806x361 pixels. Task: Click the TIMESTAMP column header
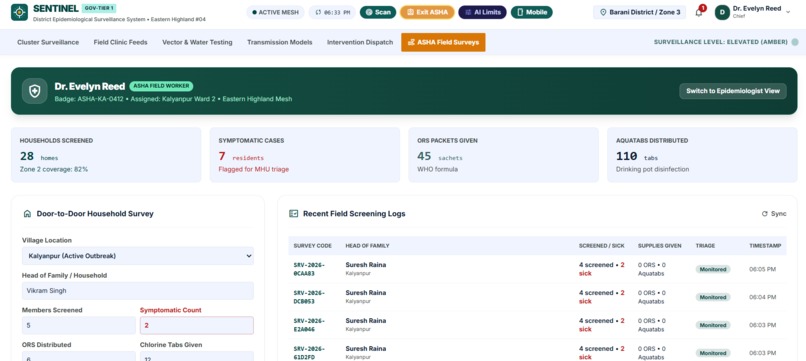pyautogui.click(x=765, y=246)
